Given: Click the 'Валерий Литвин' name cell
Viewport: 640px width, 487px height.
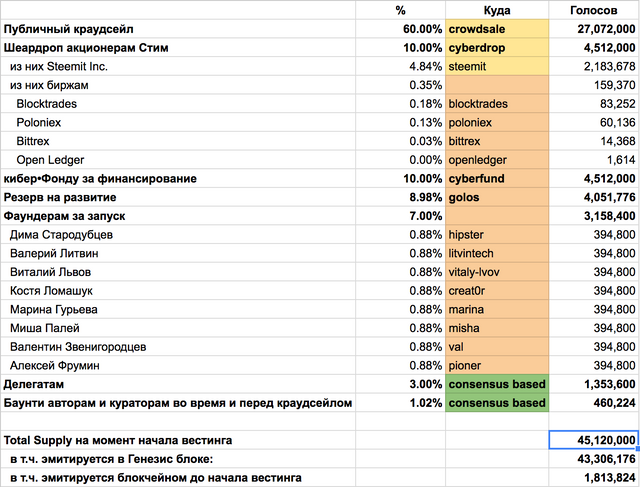Looking at the screenshot, I should (178, 254).
